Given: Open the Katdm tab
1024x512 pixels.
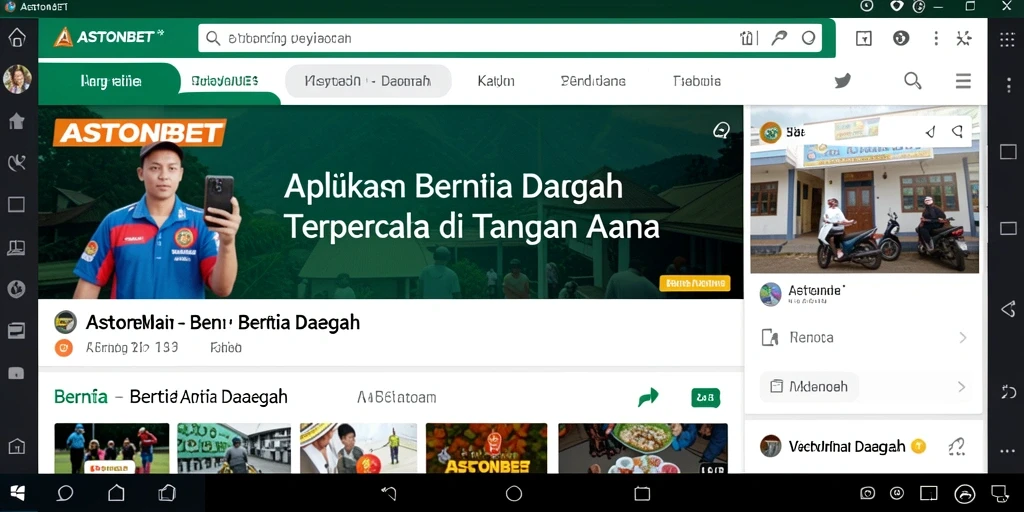Looking at the screenshot, I should [x=496, y=81].
